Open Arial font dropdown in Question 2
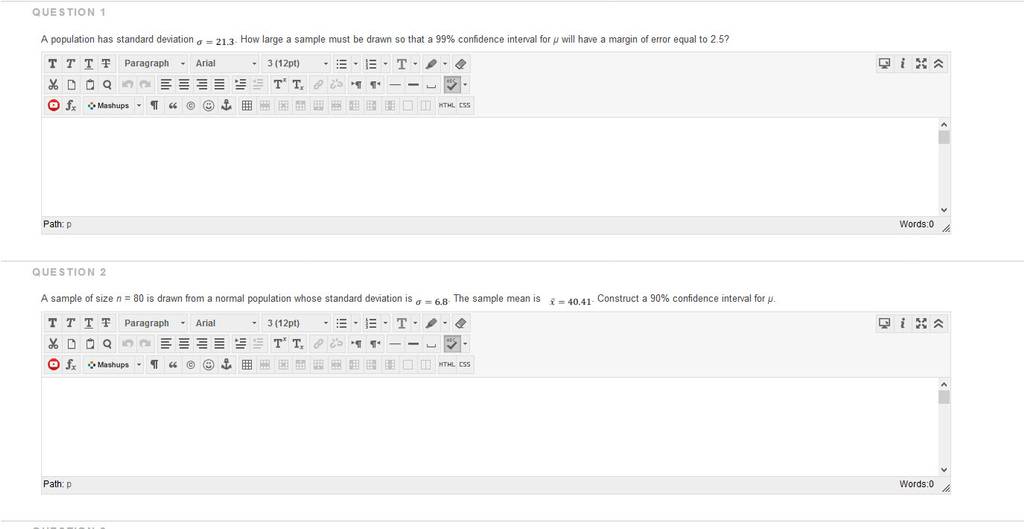The image size is (1024, 529). 225,323
